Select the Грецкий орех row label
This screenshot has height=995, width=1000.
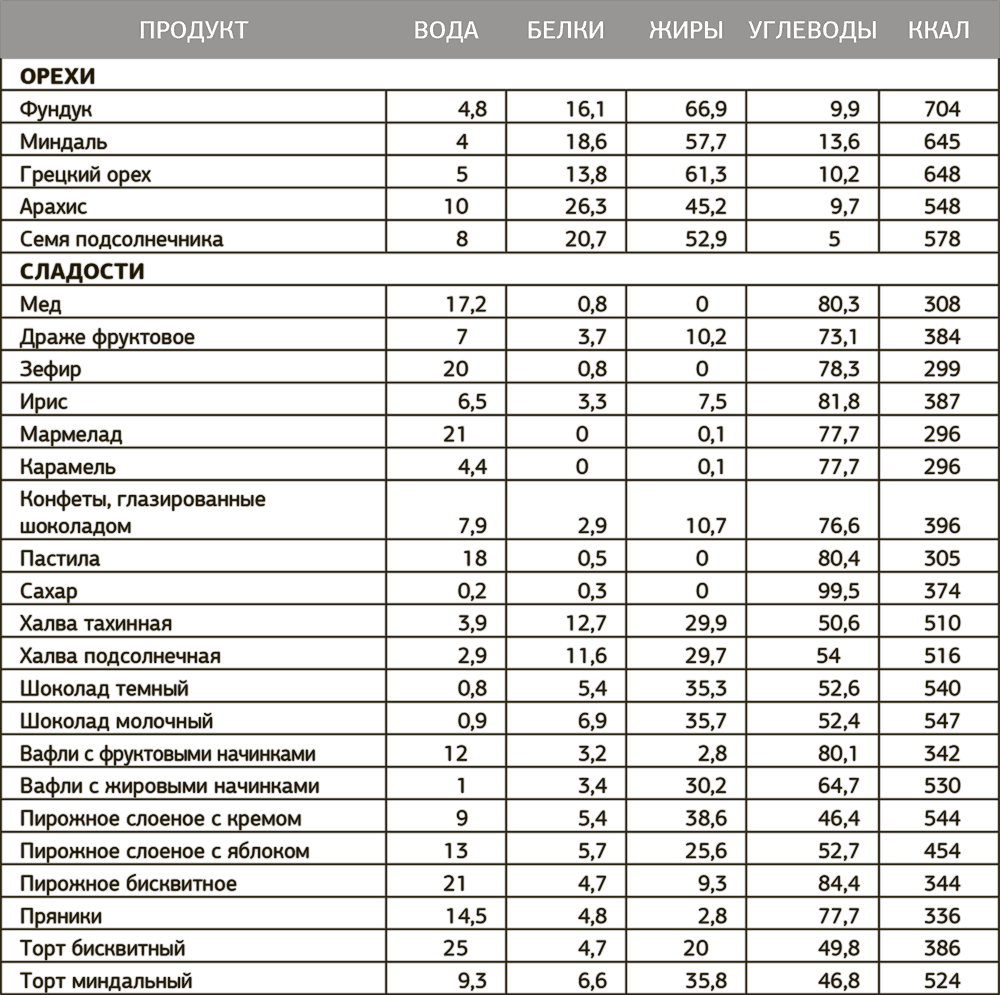pyautogui.click(x=85, y=174)
